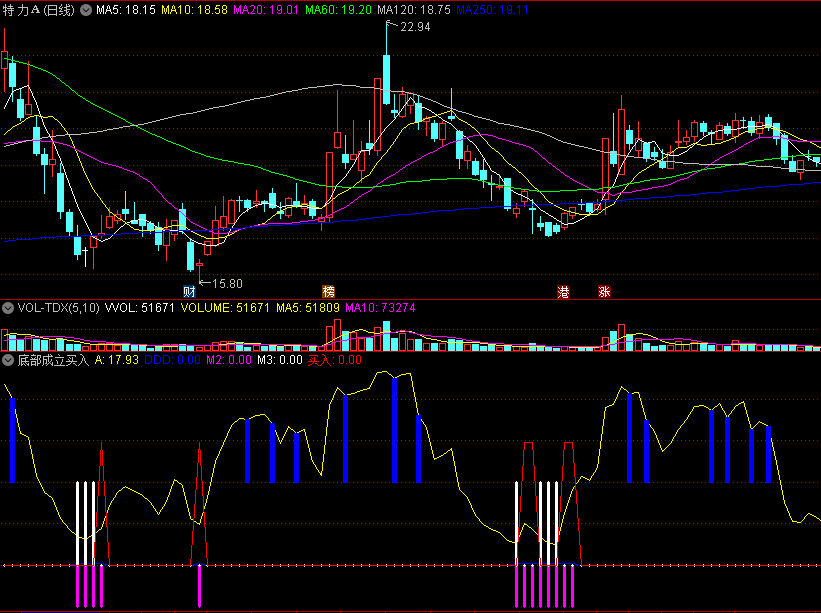Click the MA20: 19.01 label
The image size is (821, 613).
click(266, 10)
